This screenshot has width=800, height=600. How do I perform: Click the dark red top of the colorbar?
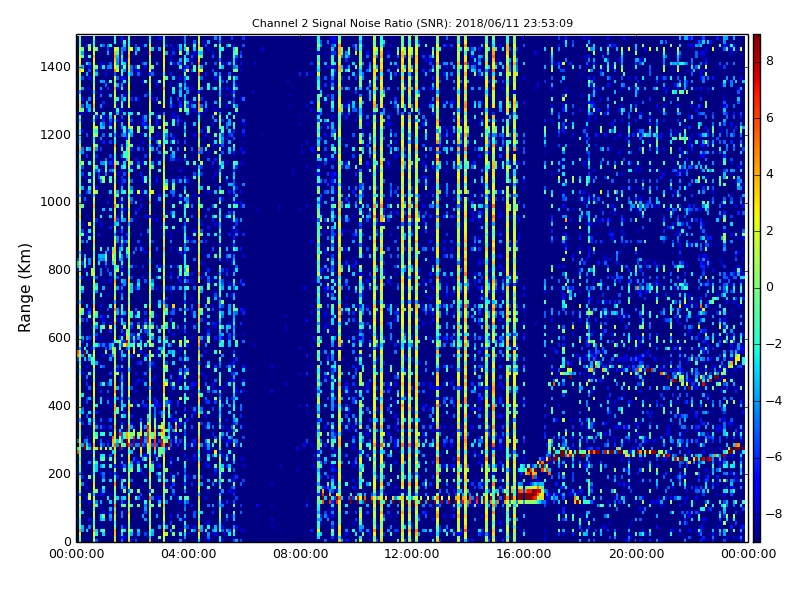[757, 43]
